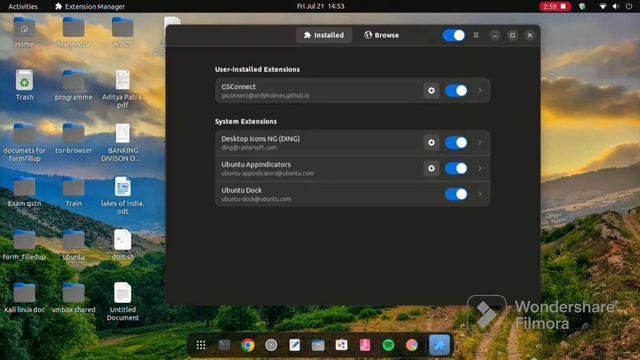Image resolution: width=640 pixels, height=360 pixels.
Task: Select the doit.sh script on desktop
Action: coord(122,245)
